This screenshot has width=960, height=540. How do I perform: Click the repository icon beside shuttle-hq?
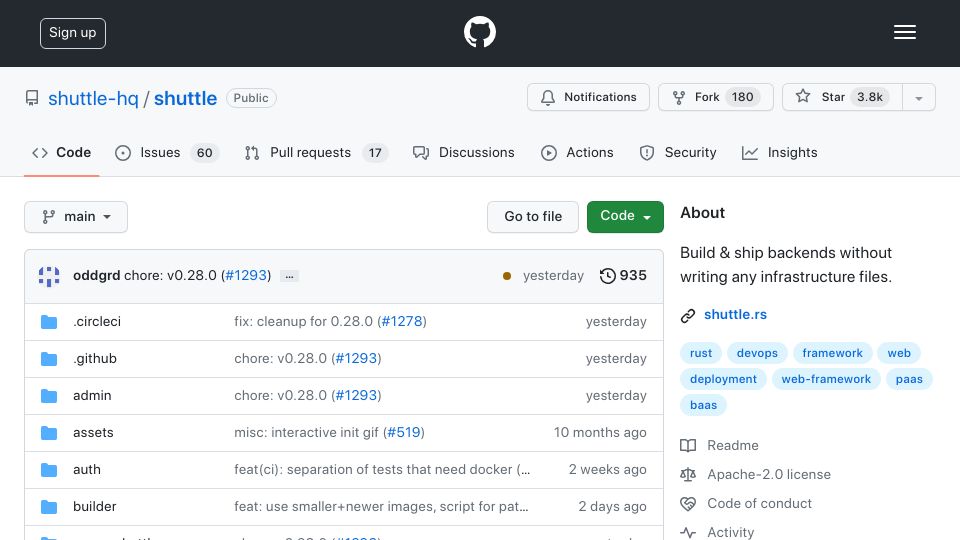[x=32, y=98]
